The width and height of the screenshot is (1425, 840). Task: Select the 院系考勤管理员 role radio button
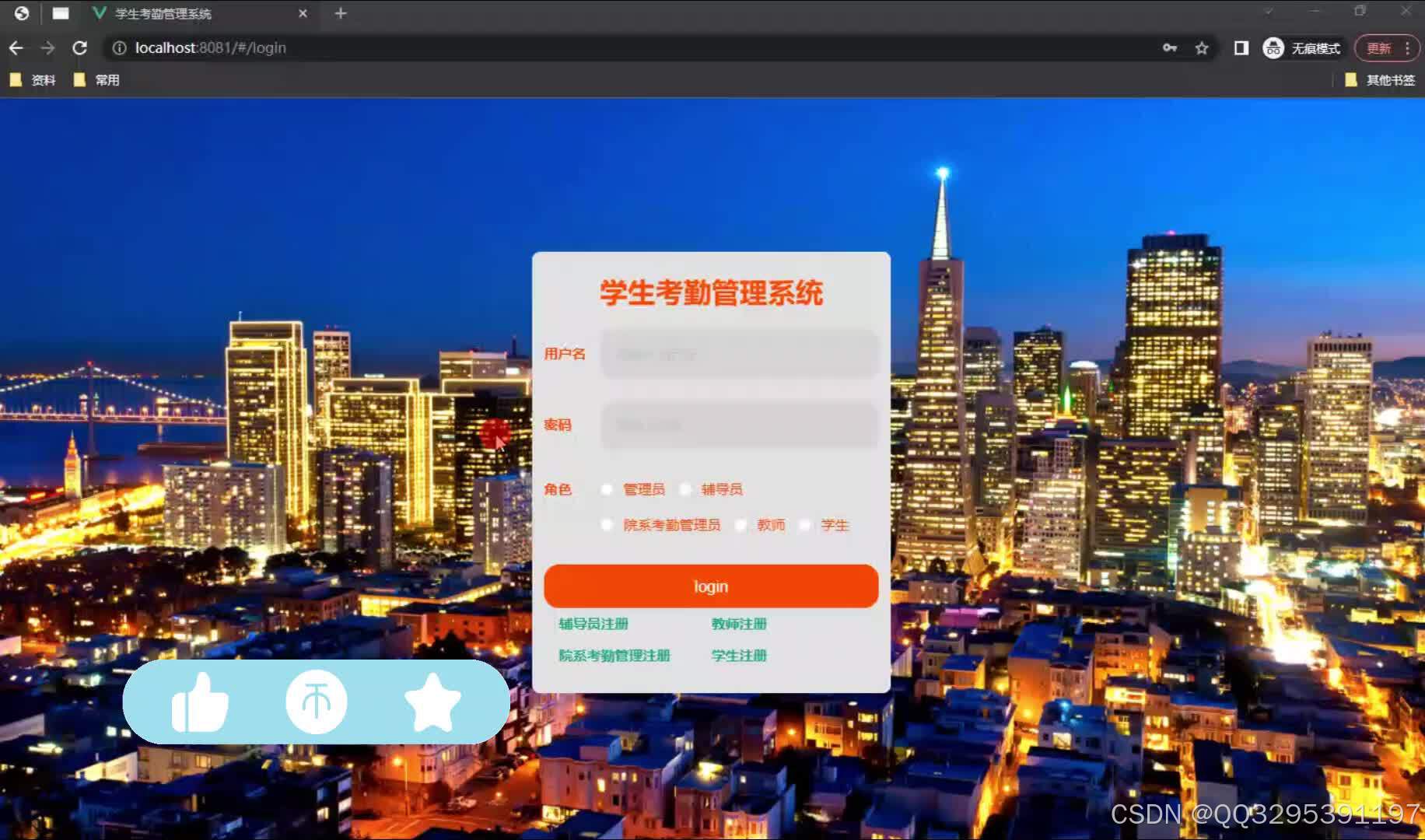pyautogui.click(x=607, y=525)
